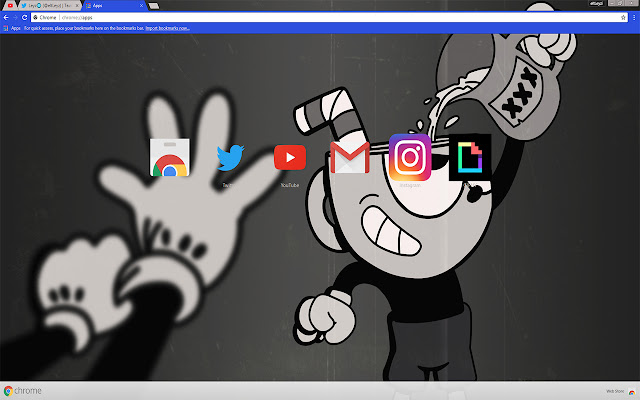Open the Chrome Web Store app icon

point(169,158)
